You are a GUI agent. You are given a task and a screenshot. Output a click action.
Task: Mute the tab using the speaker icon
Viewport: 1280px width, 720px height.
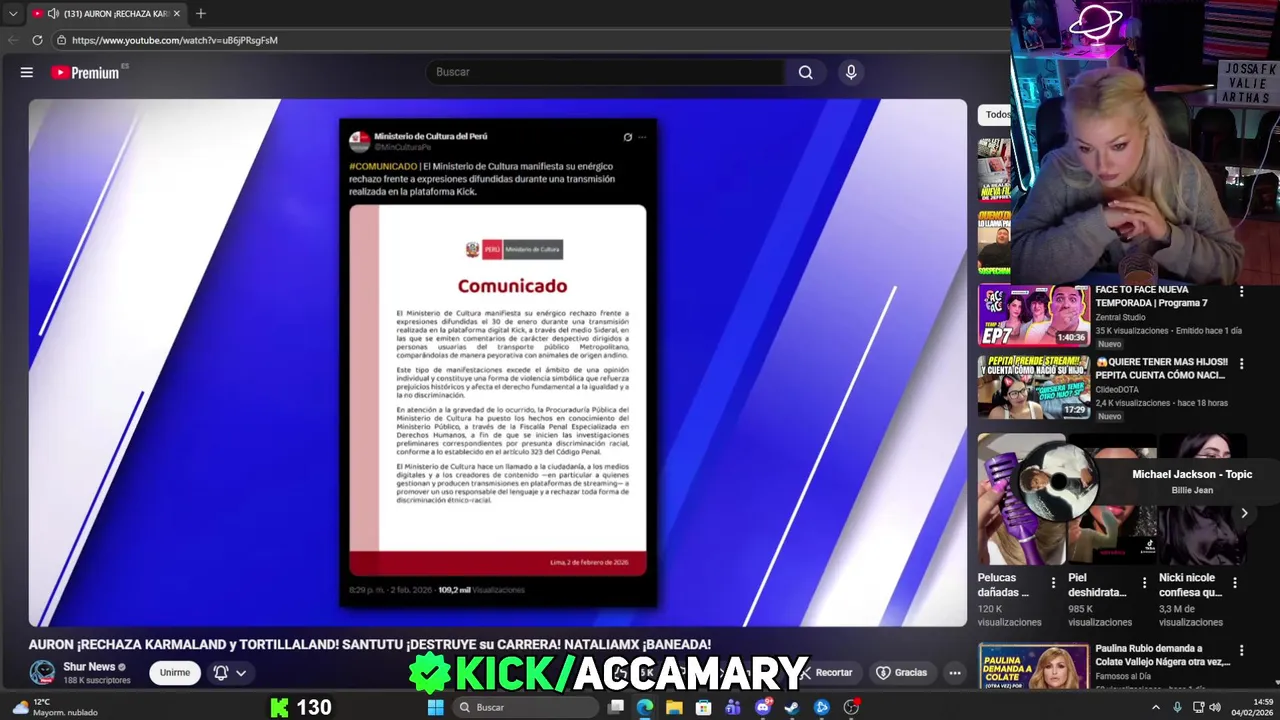53,14
